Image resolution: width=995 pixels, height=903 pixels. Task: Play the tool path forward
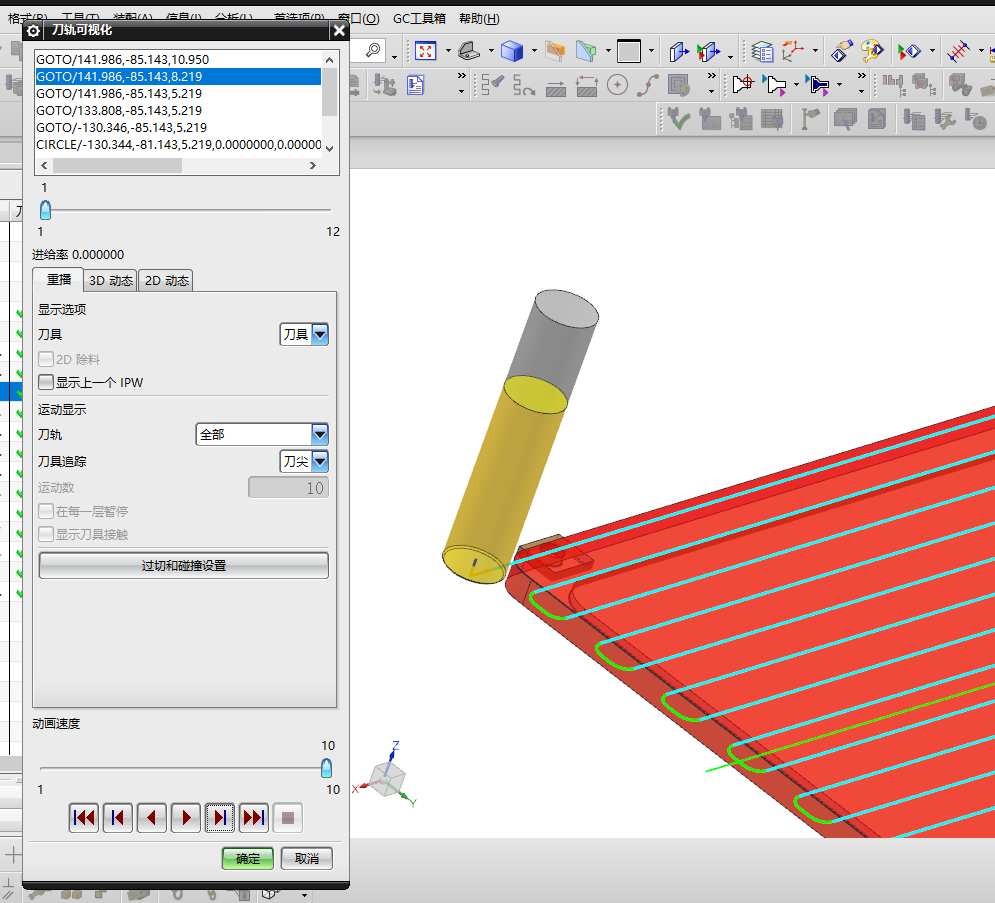pos(186,817)
